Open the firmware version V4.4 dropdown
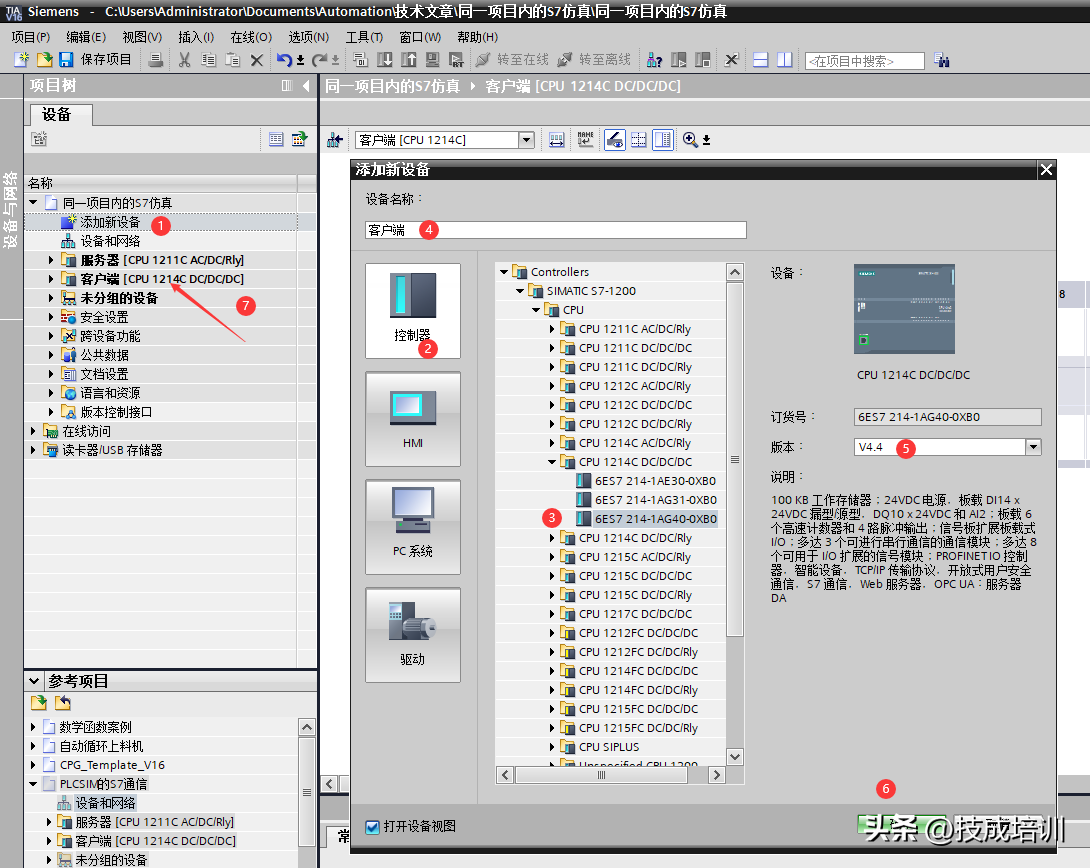Viewport: 1090px width, 868px height. pos(1033,447)
